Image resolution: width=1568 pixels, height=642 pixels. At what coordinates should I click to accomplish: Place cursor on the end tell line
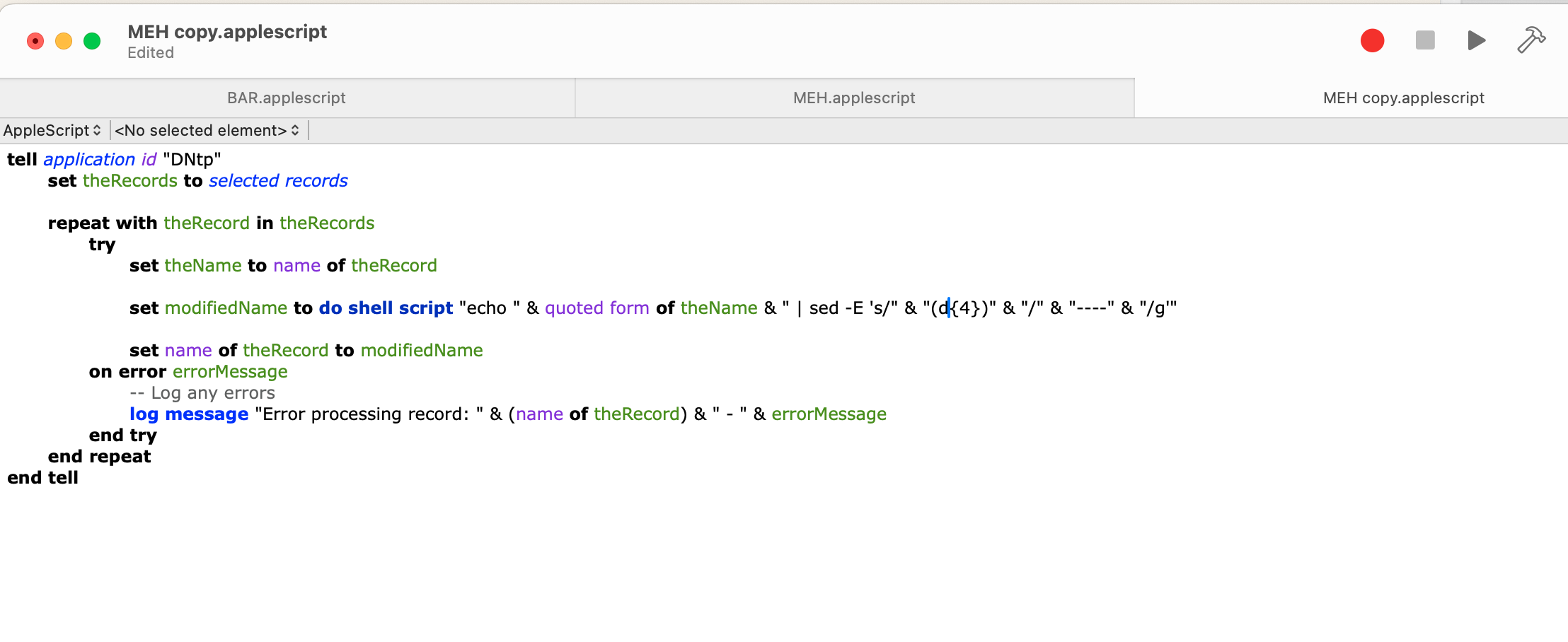(x=42, y=477)
